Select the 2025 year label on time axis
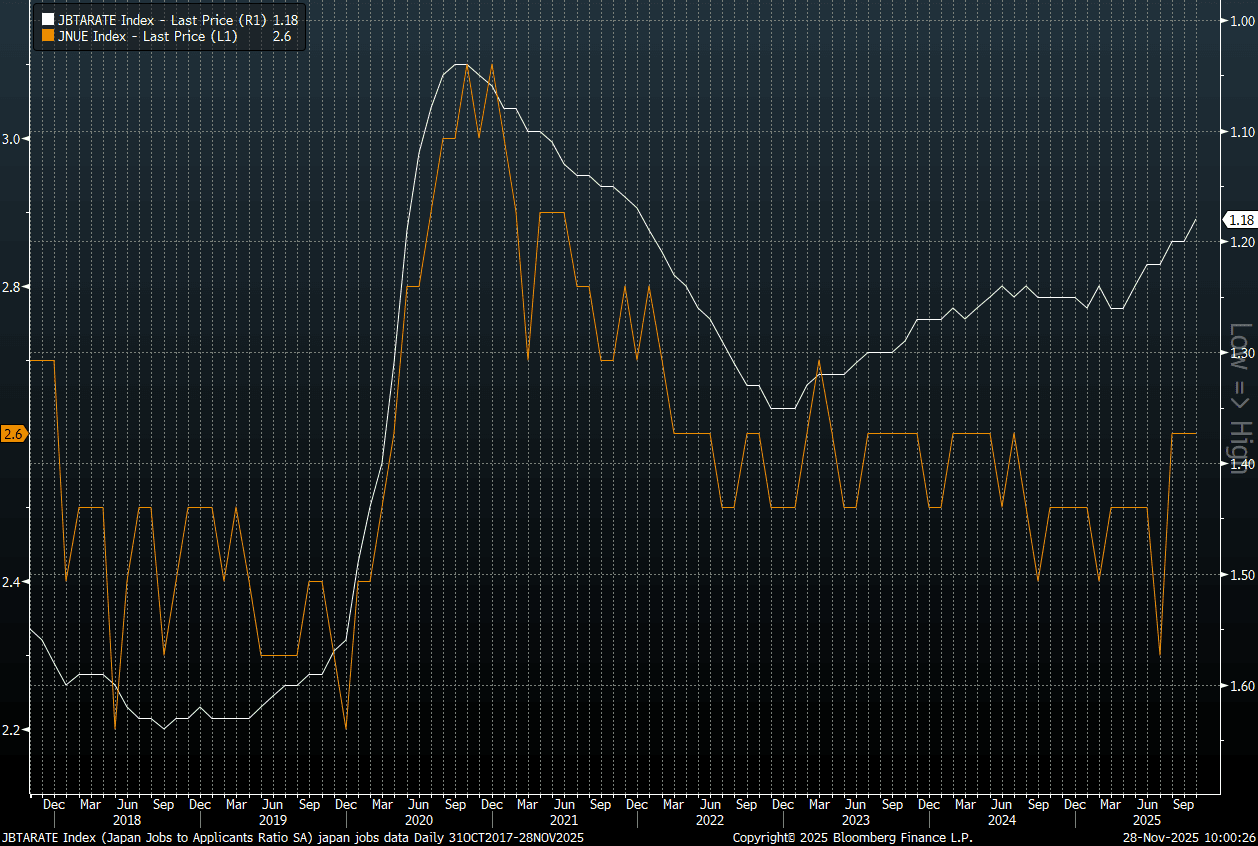 1146,820
